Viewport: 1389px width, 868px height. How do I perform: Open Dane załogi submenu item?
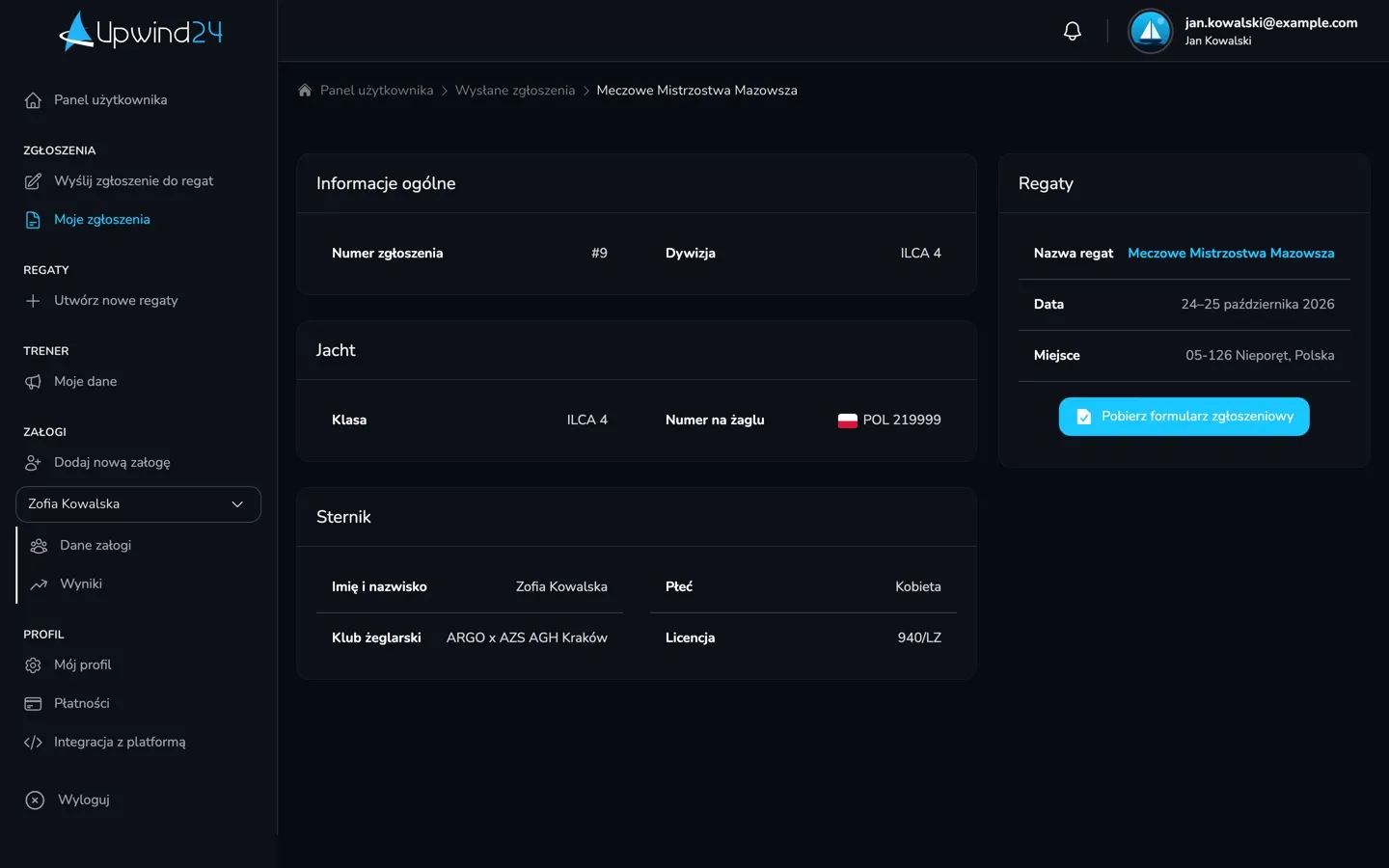(95, 545)
